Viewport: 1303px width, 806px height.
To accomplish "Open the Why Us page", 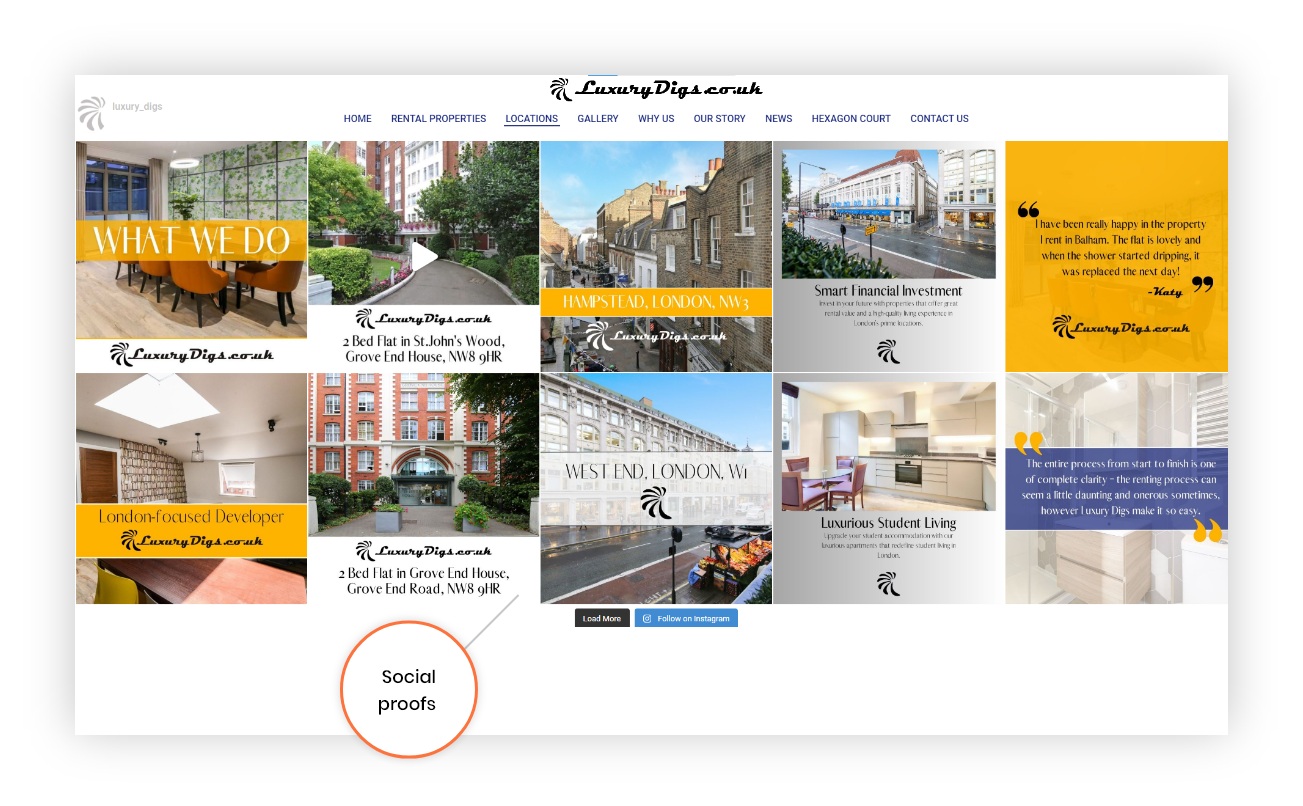I will [656, 119].
